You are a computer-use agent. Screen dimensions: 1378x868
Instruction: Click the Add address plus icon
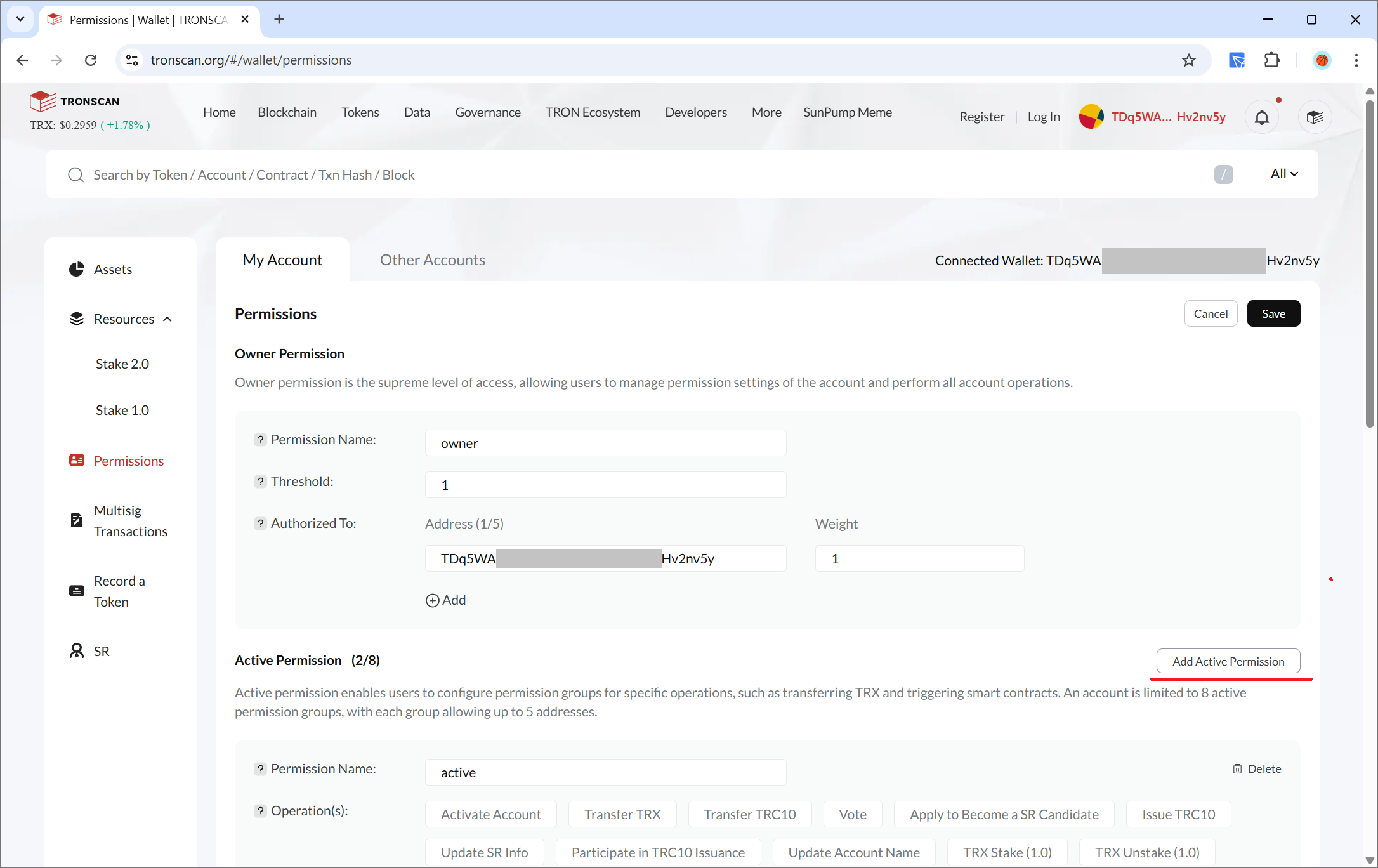pyautogui.click(x=432, y=600)
